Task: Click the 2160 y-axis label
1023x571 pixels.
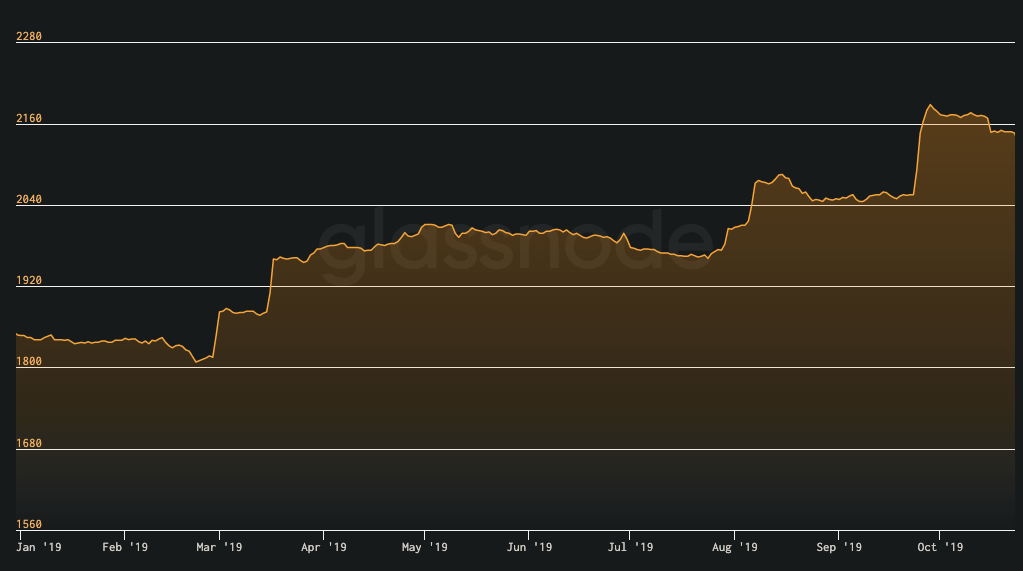Action: coord(29,118)
